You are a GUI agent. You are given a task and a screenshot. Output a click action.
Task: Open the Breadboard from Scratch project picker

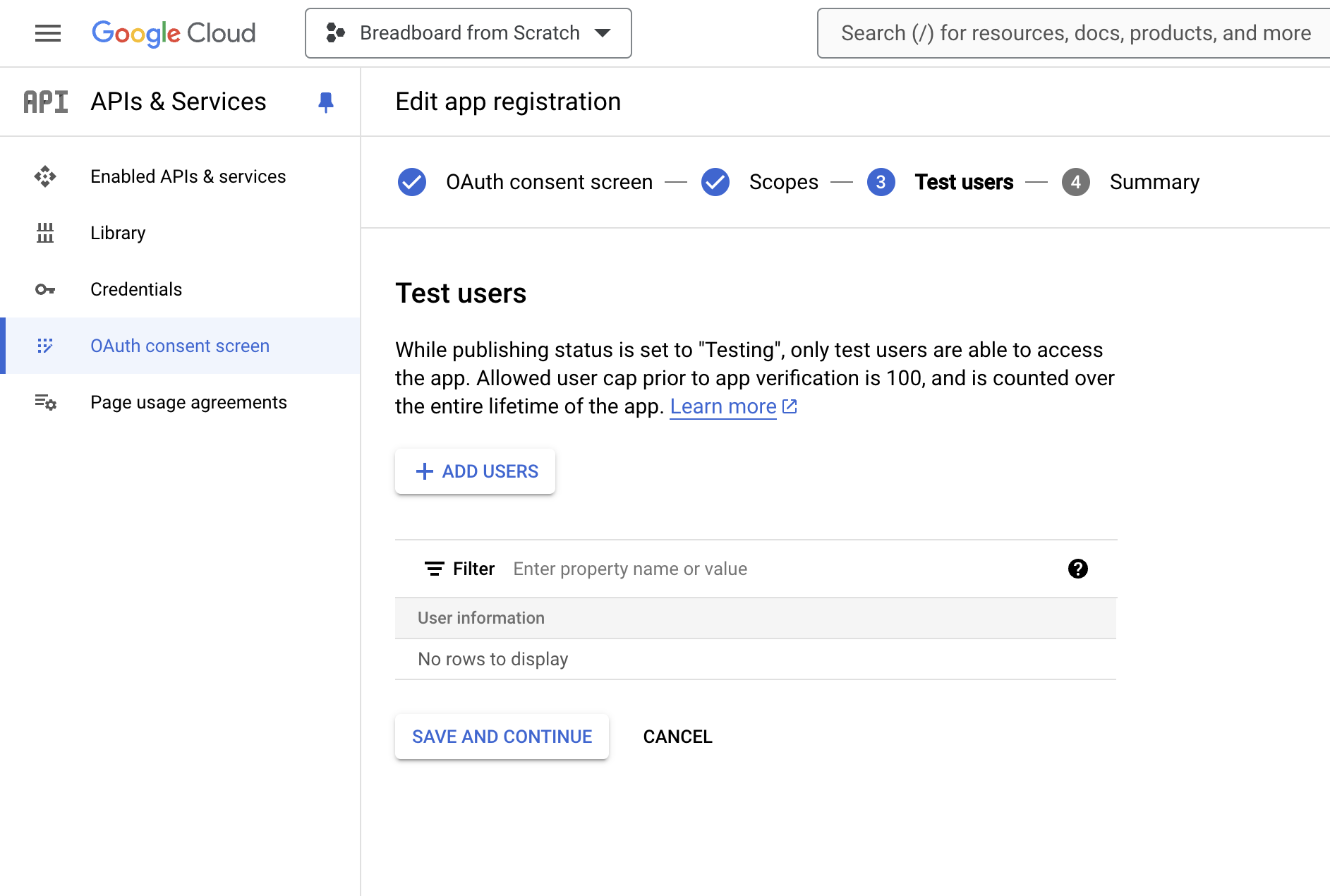click(x=468, y=33)
